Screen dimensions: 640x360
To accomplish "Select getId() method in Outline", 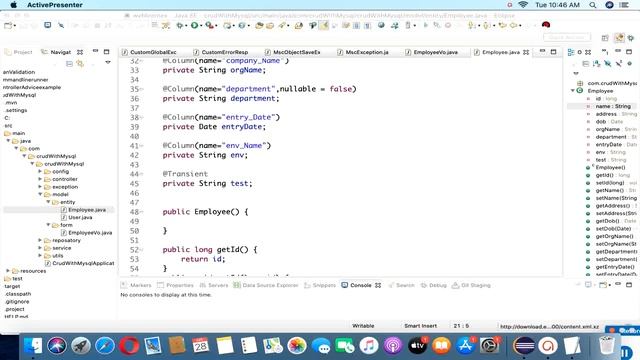I will (x=604, y=175).
